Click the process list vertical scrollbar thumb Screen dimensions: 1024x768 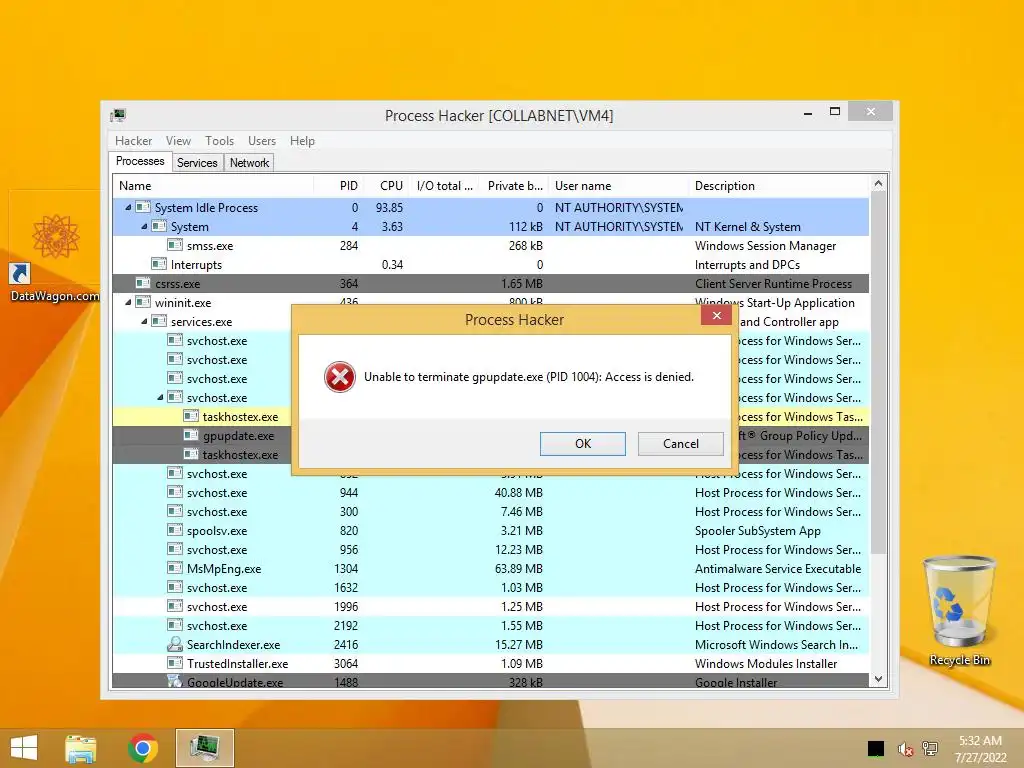[x=878, y=372]
